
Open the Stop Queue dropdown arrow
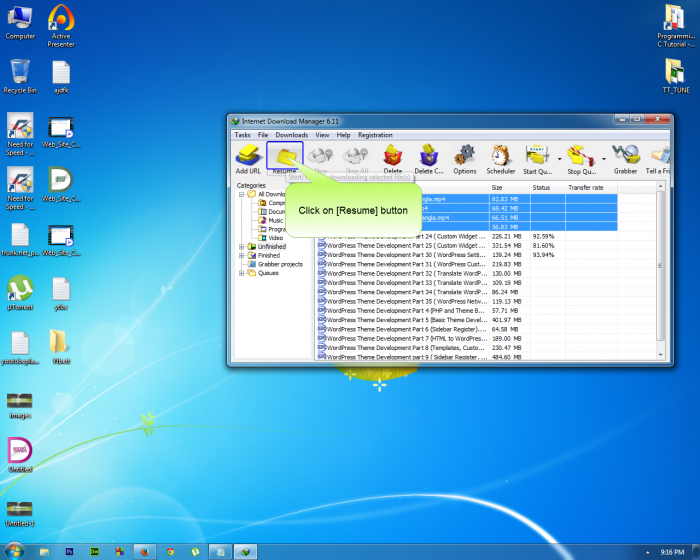[x=603, y=157]
